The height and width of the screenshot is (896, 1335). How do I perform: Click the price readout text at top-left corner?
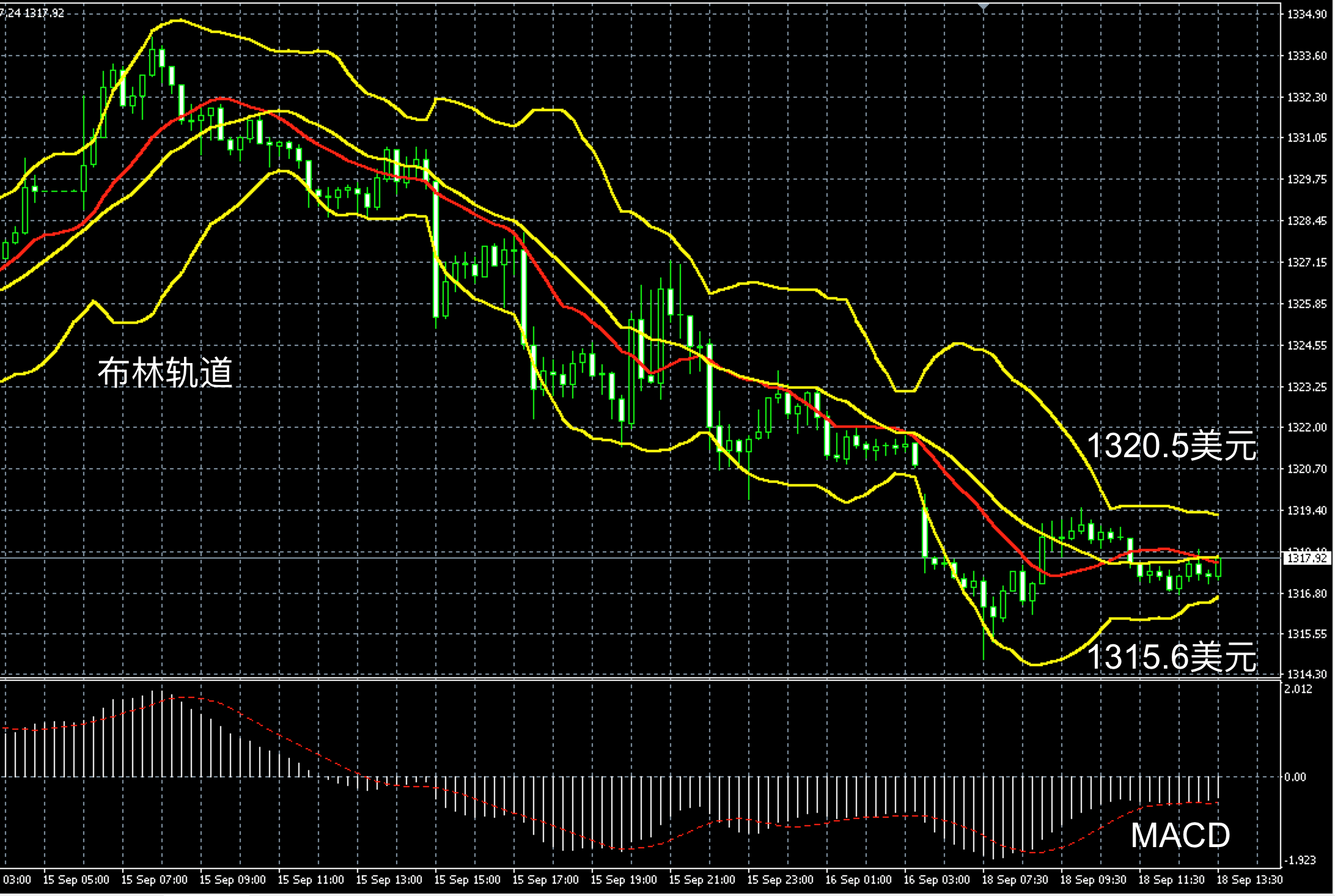point(32,12)
